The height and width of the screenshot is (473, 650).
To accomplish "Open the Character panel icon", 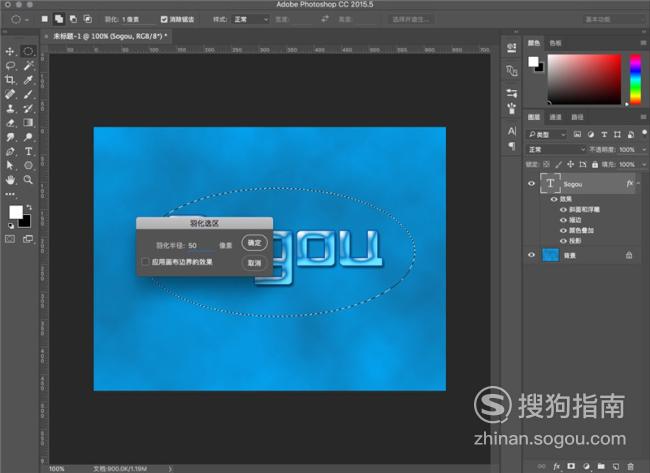I will [512, 131].
